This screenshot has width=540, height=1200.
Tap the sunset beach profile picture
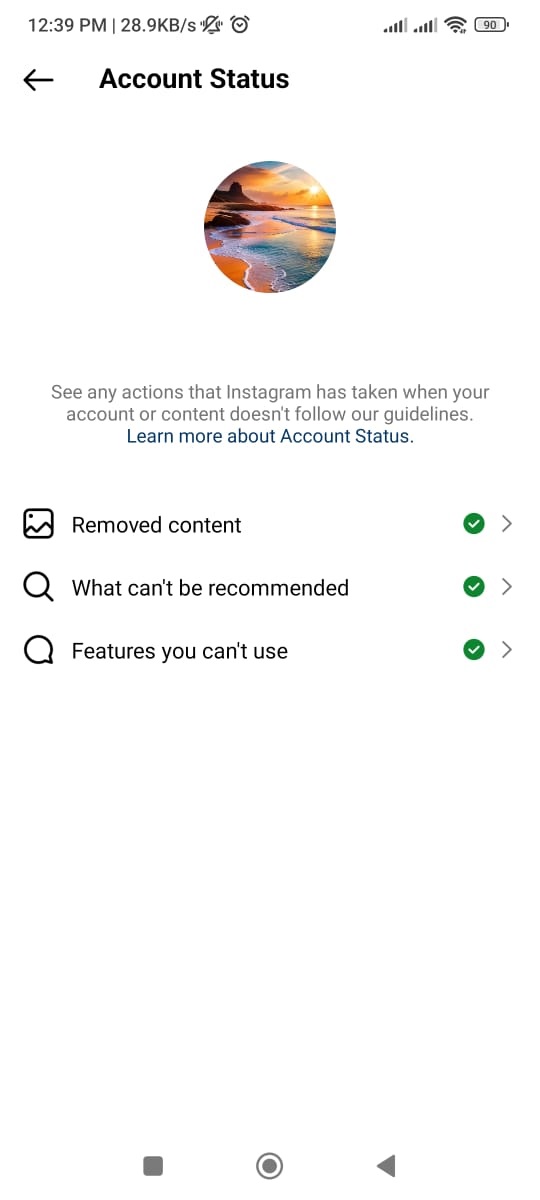click(x=270, y=226)
